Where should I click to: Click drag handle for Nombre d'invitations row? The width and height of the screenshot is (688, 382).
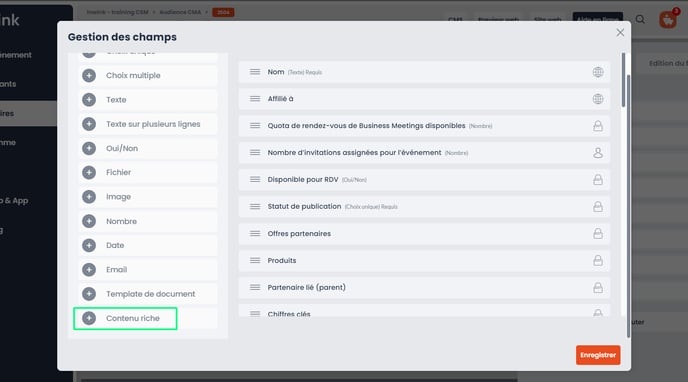tap(255, 153)
